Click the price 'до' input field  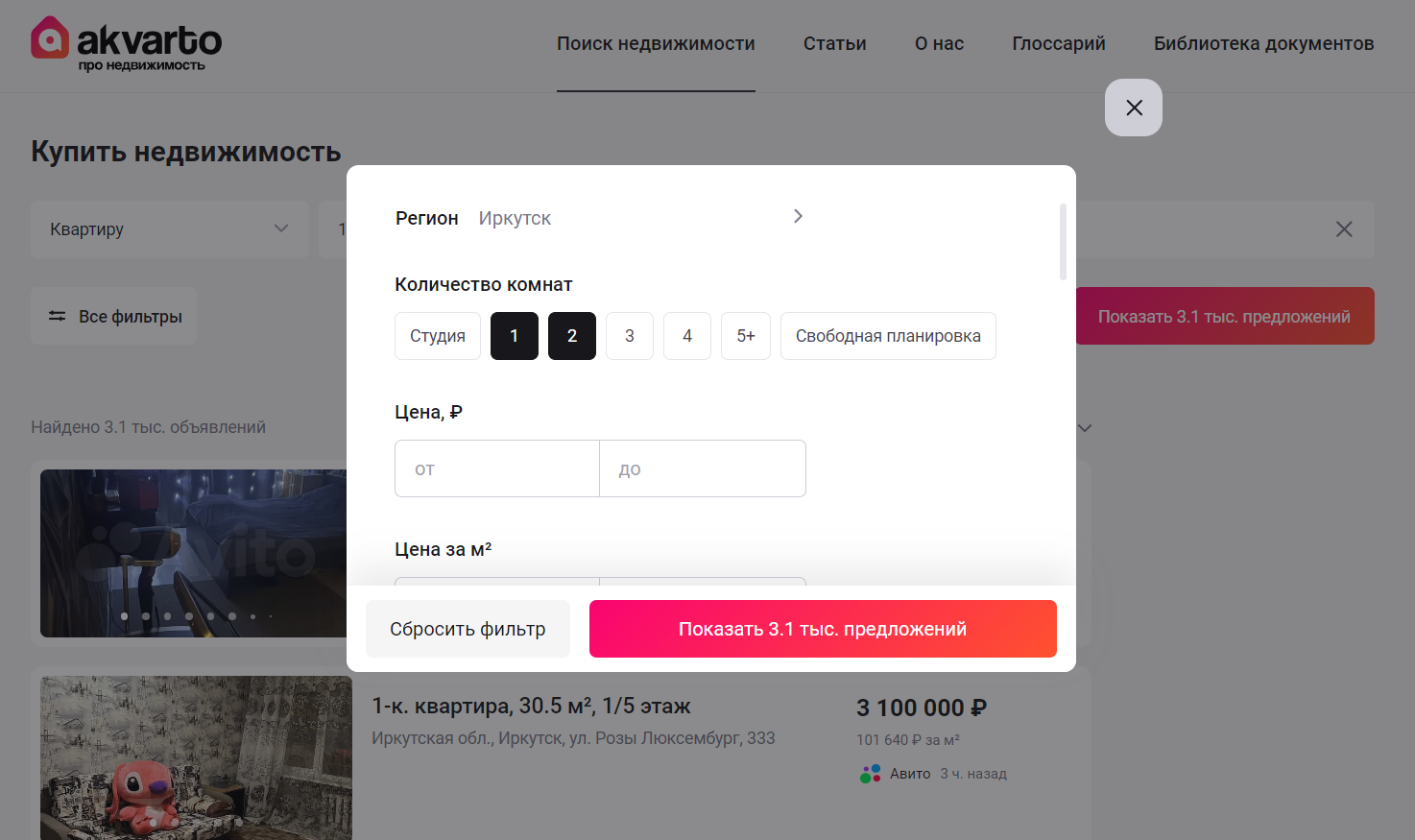[x=703, y=468]
